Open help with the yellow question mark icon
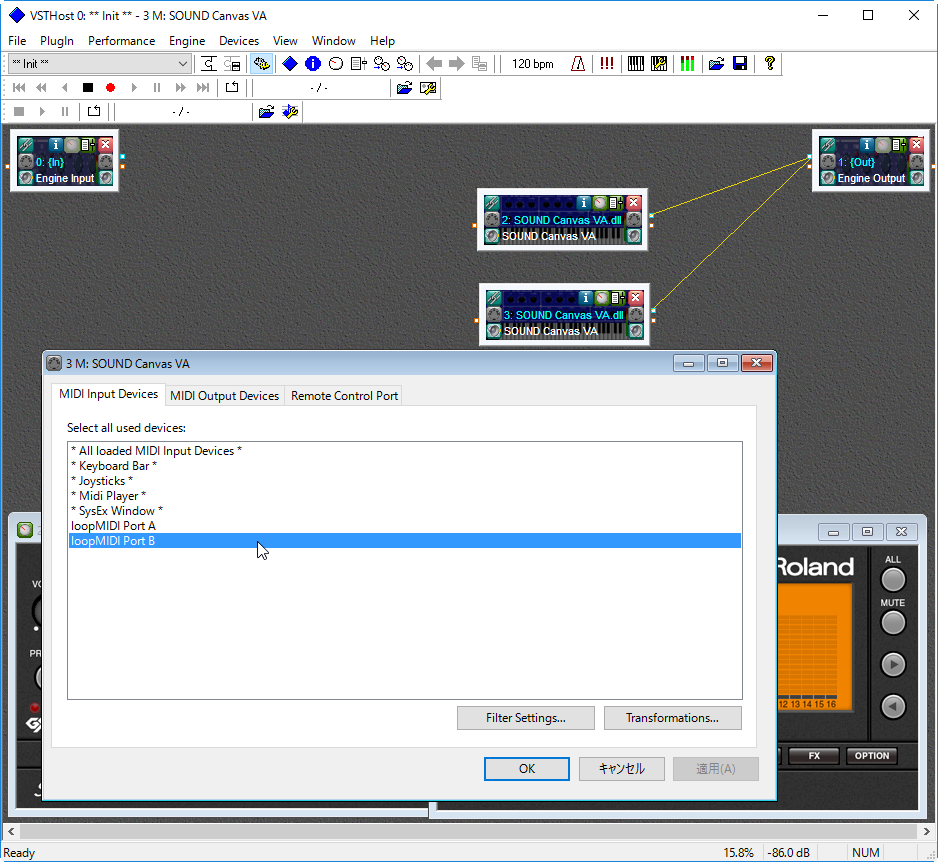 [769, 63]
